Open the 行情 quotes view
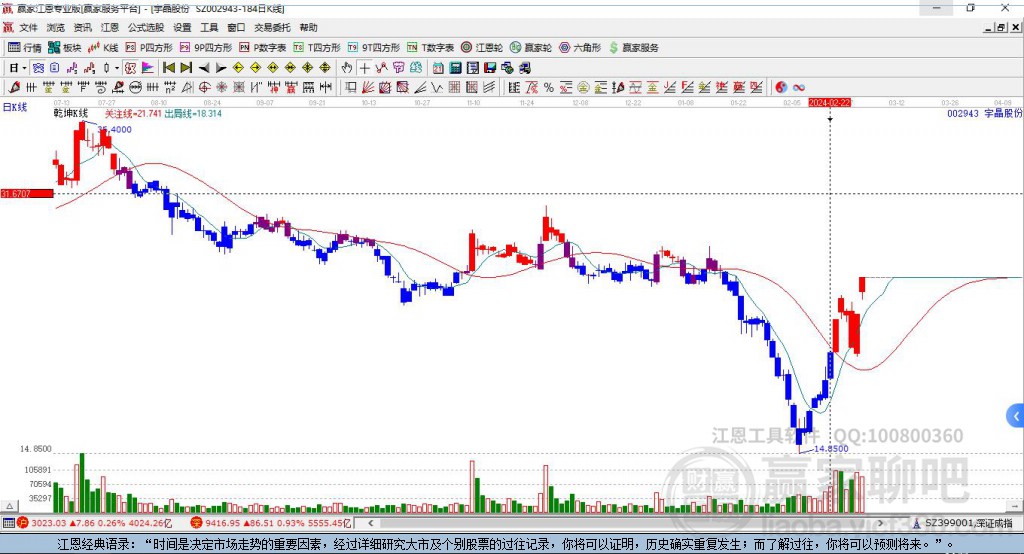This screenshot has width=1024, height=554. (25, 48)
